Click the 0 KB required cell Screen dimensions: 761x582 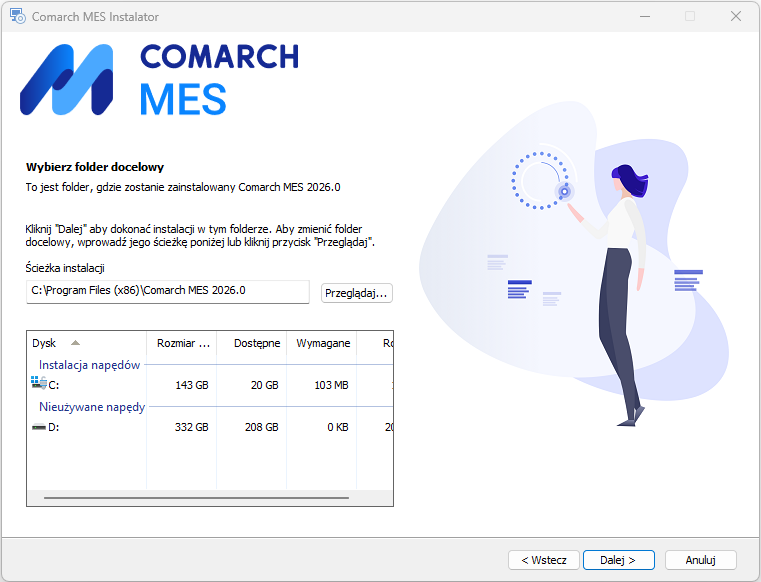[338, 427]
